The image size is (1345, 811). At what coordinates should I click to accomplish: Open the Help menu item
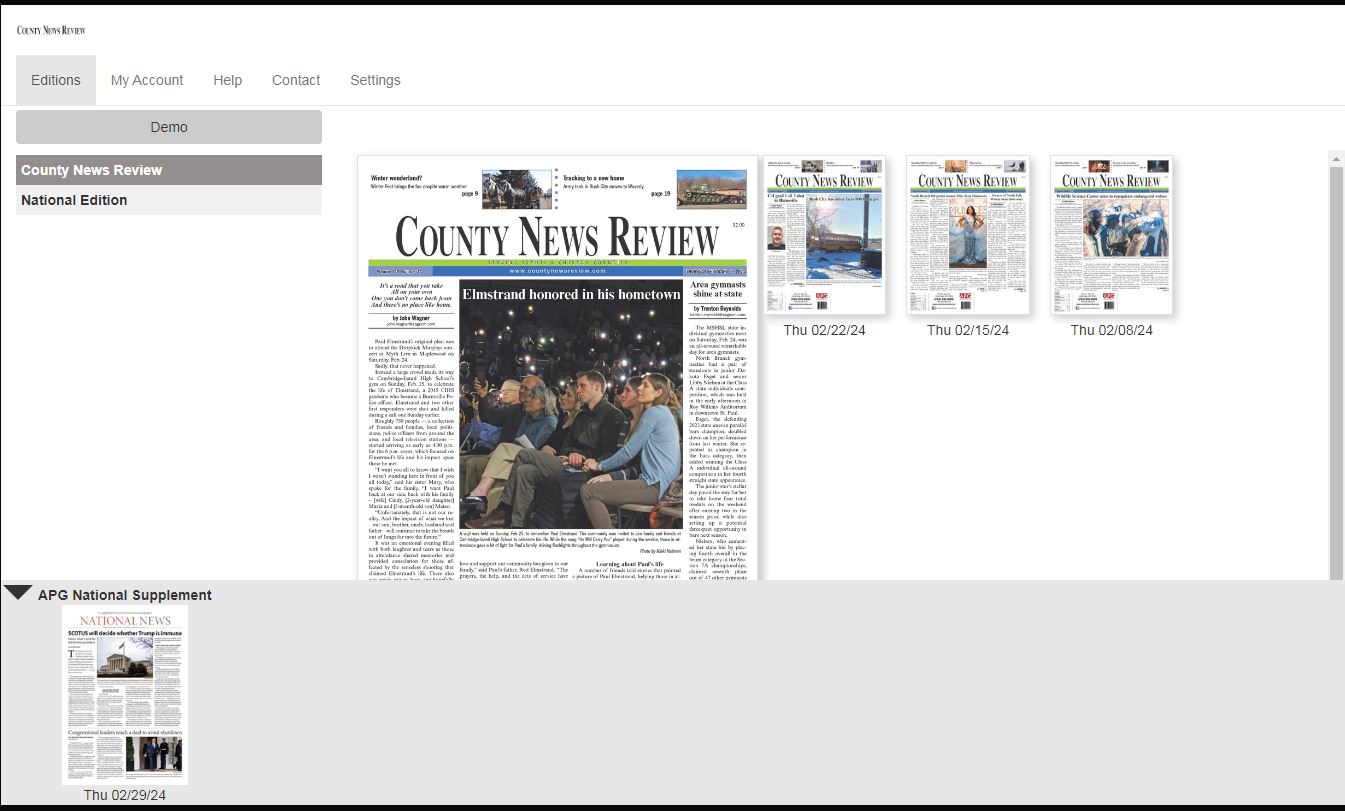point(227,80)
